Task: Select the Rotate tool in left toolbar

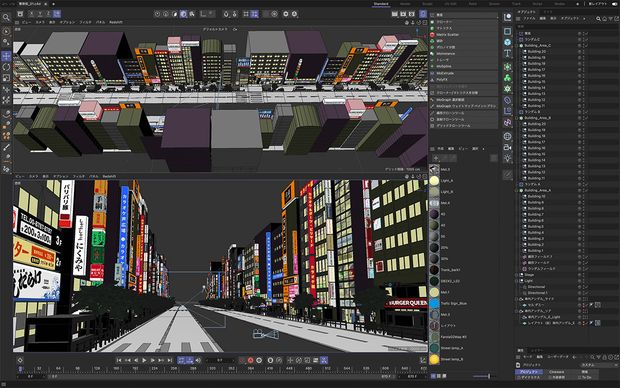Action: tap(6, 67)
